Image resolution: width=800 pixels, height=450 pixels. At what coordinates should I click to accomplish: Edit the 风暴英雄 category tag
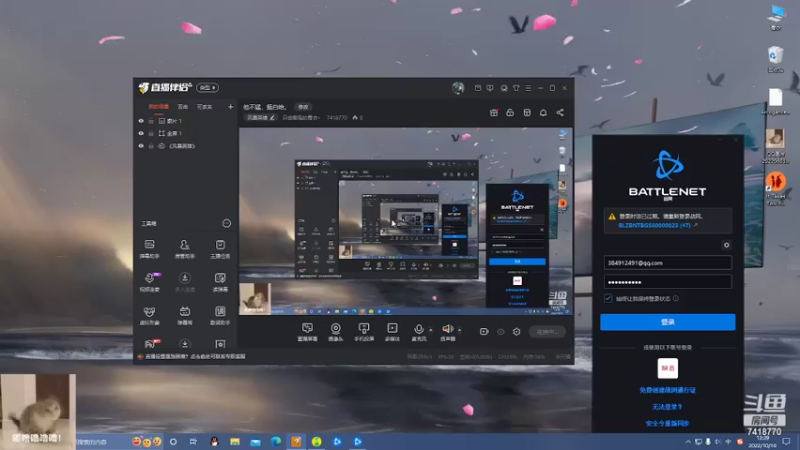pyautogui.click(x=260, y=118)
